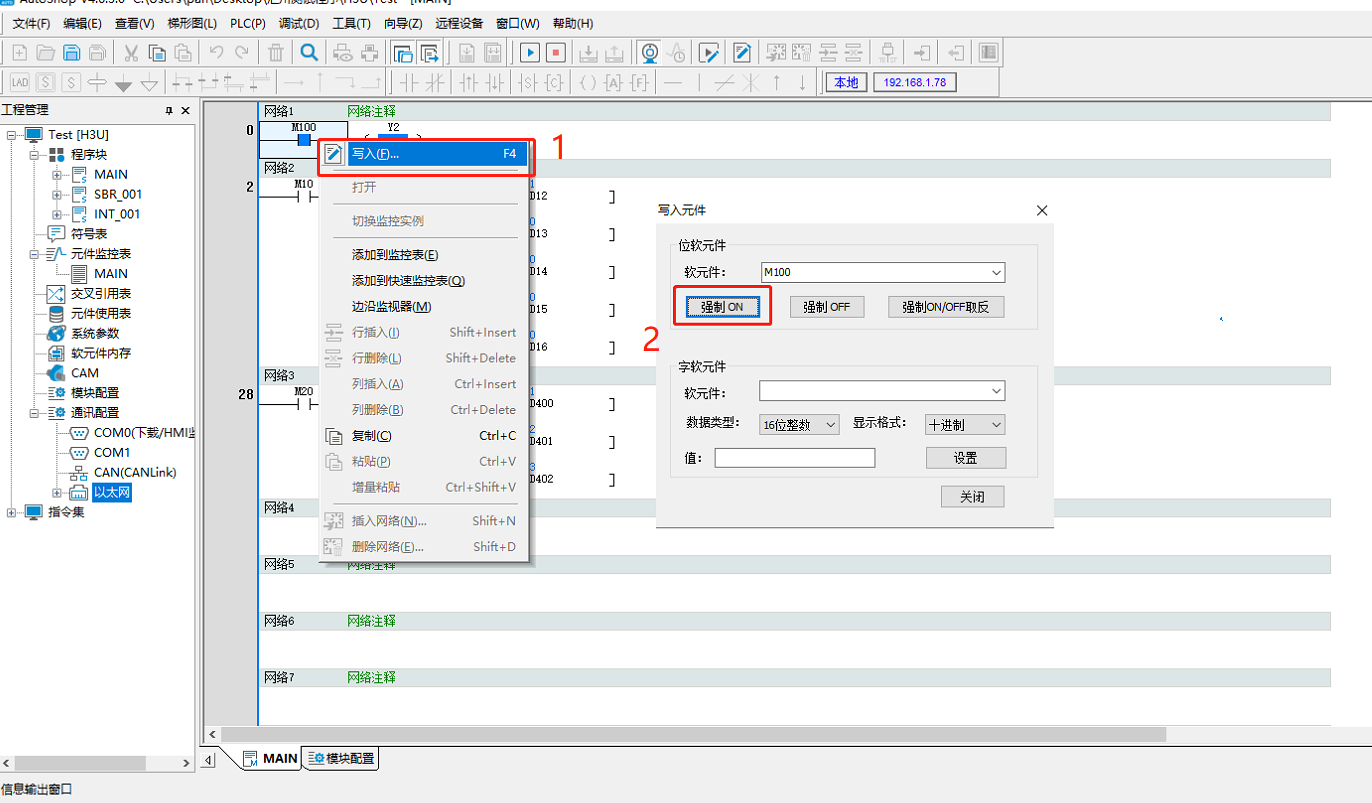1372x803 pixels.
Task: Click the 本地 connection button
Action: pos(846,82)
